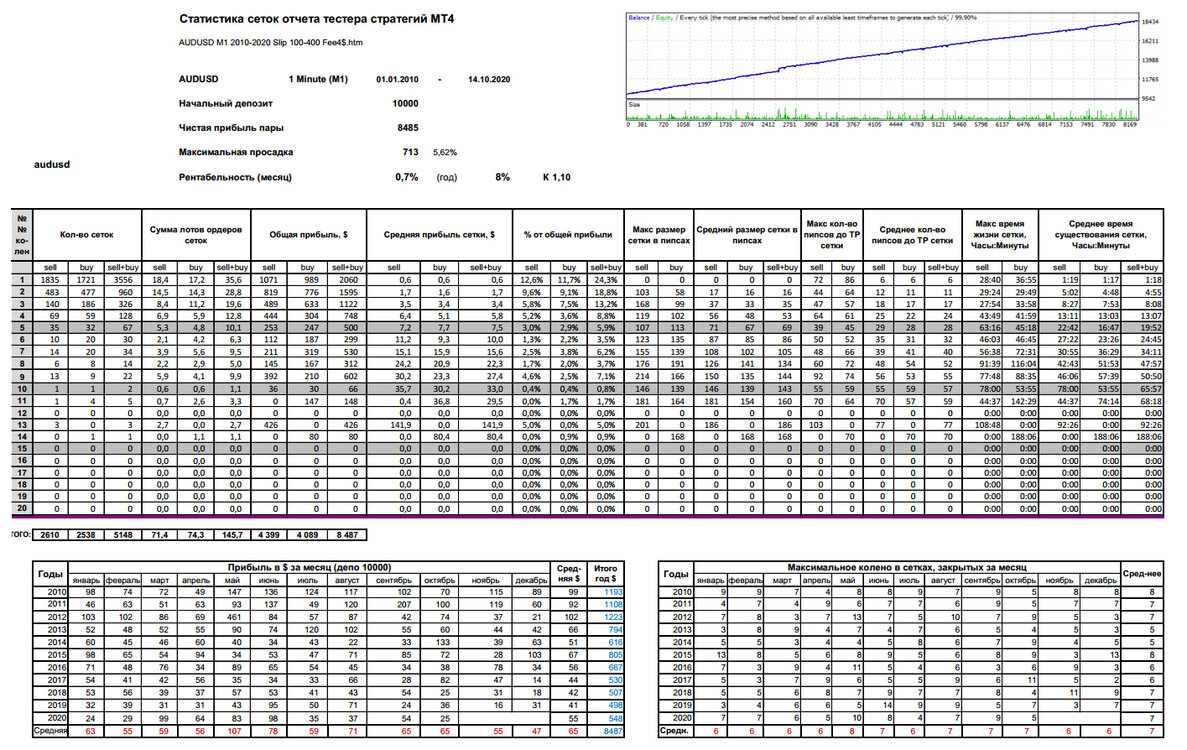Viewport: 1187px width, 750px height.
Task: Click 'Макс время жизни сетки' header
Action: coord(1001,235)
